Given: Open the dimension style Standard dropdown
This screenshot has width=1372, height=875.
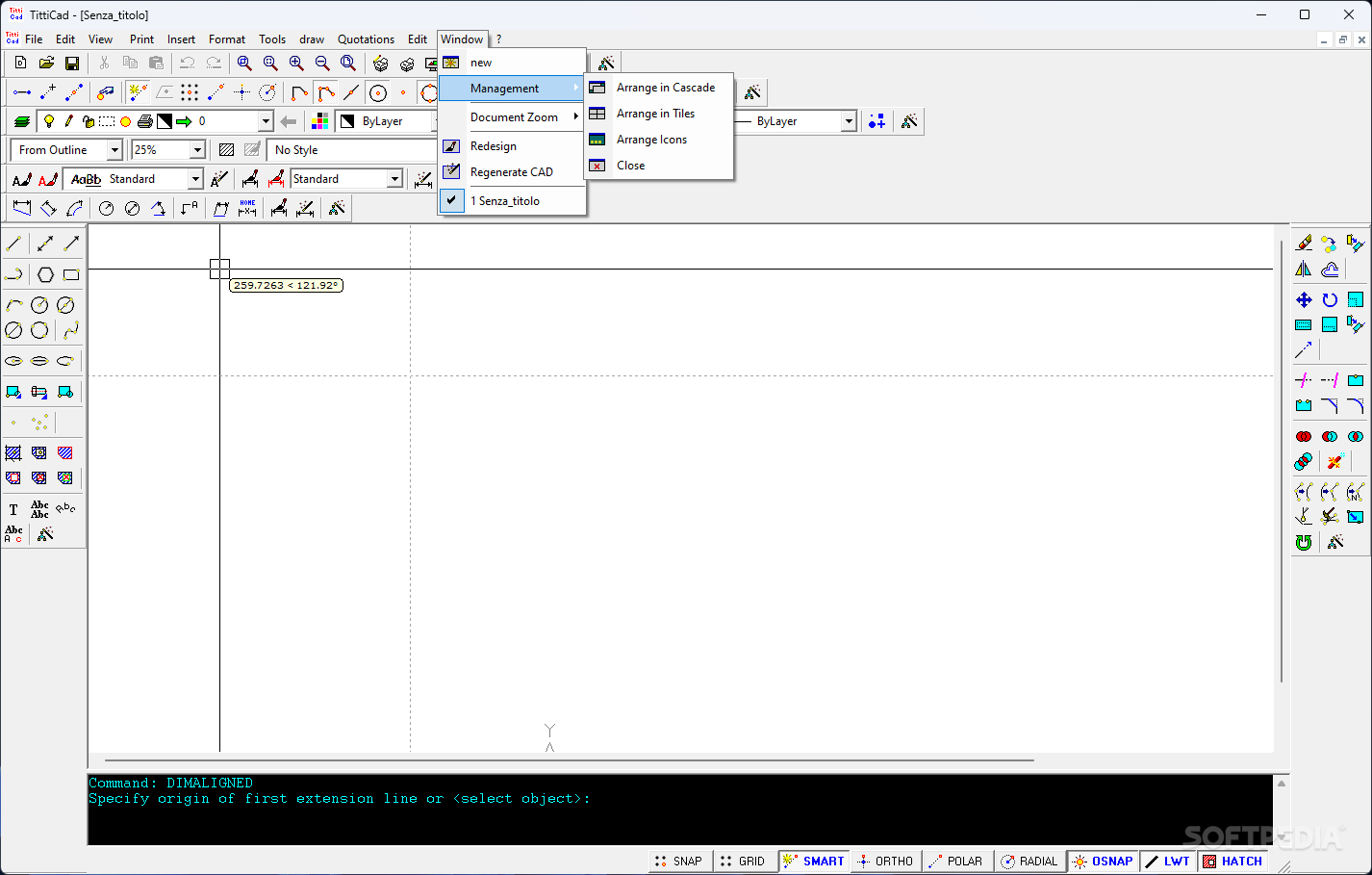Looking at the screenshot, I should pos(394,179).
